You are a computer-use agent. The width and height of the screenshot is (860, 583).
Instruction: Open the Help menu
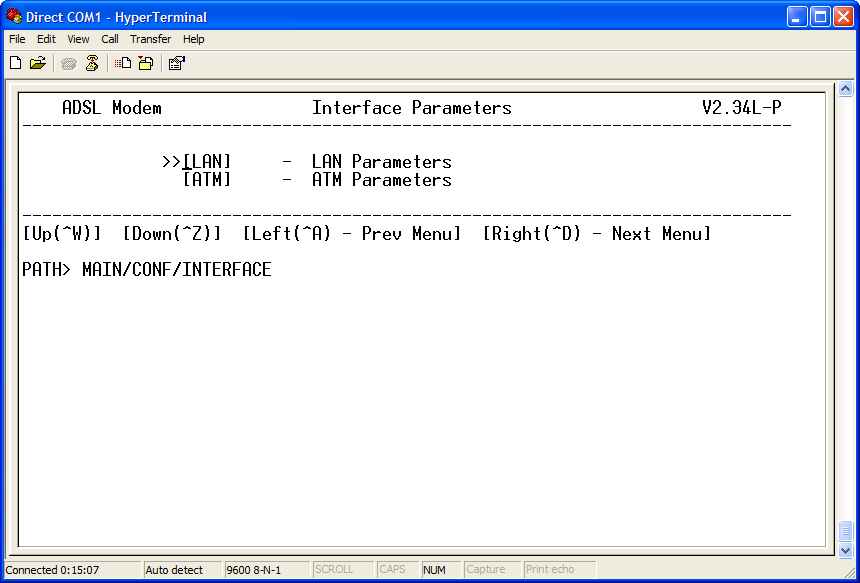coord(194,39)
